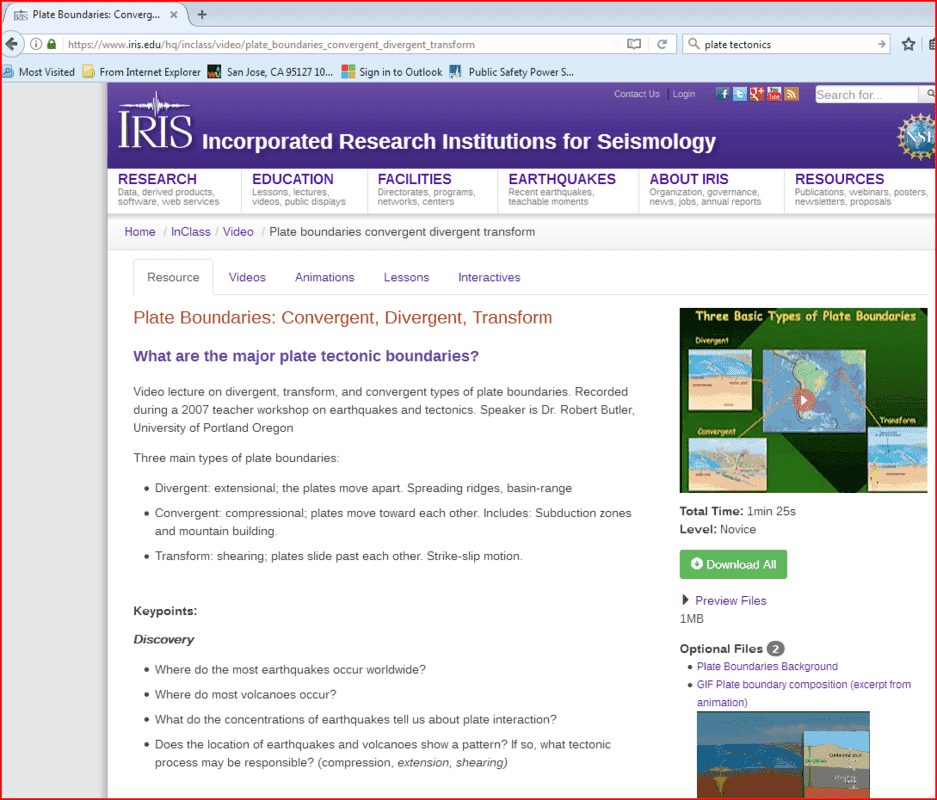Open GIF Plate boundary composition link
This screenshot has width=937, height=800.
(804, 693)
